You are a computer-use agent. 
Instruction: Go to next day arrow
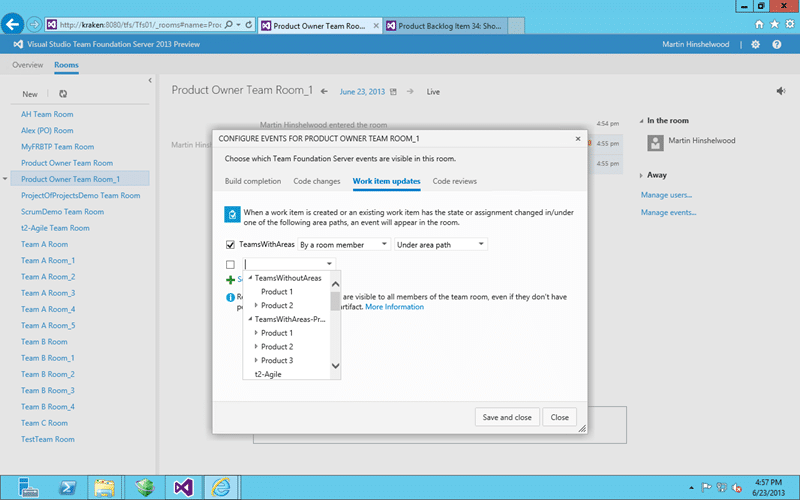pos(410,92)
